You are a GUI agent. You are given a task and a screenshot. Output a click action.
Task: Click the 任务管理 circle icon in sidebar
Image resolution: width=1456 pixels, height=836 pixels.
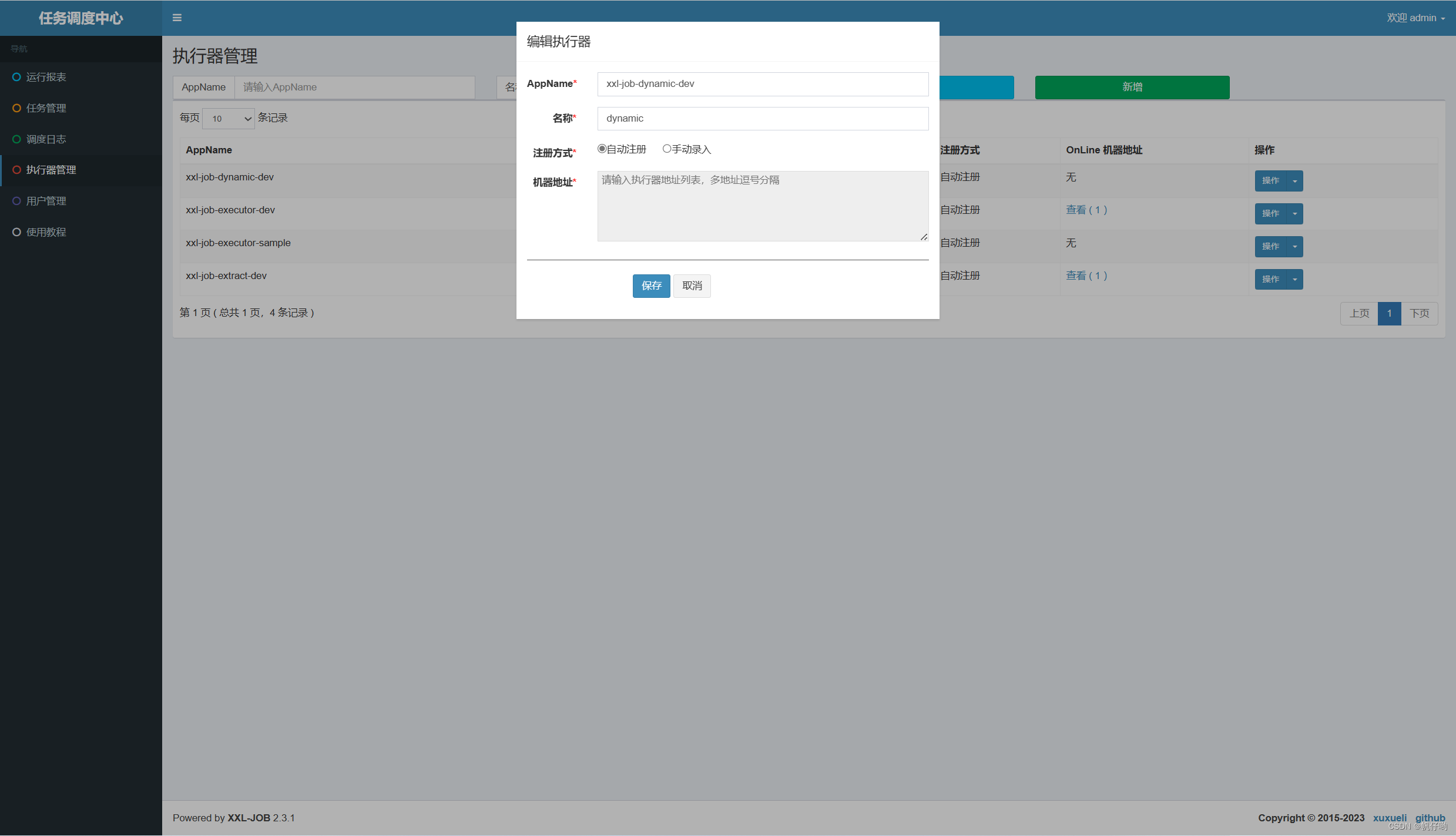click(x=16, y=108)
